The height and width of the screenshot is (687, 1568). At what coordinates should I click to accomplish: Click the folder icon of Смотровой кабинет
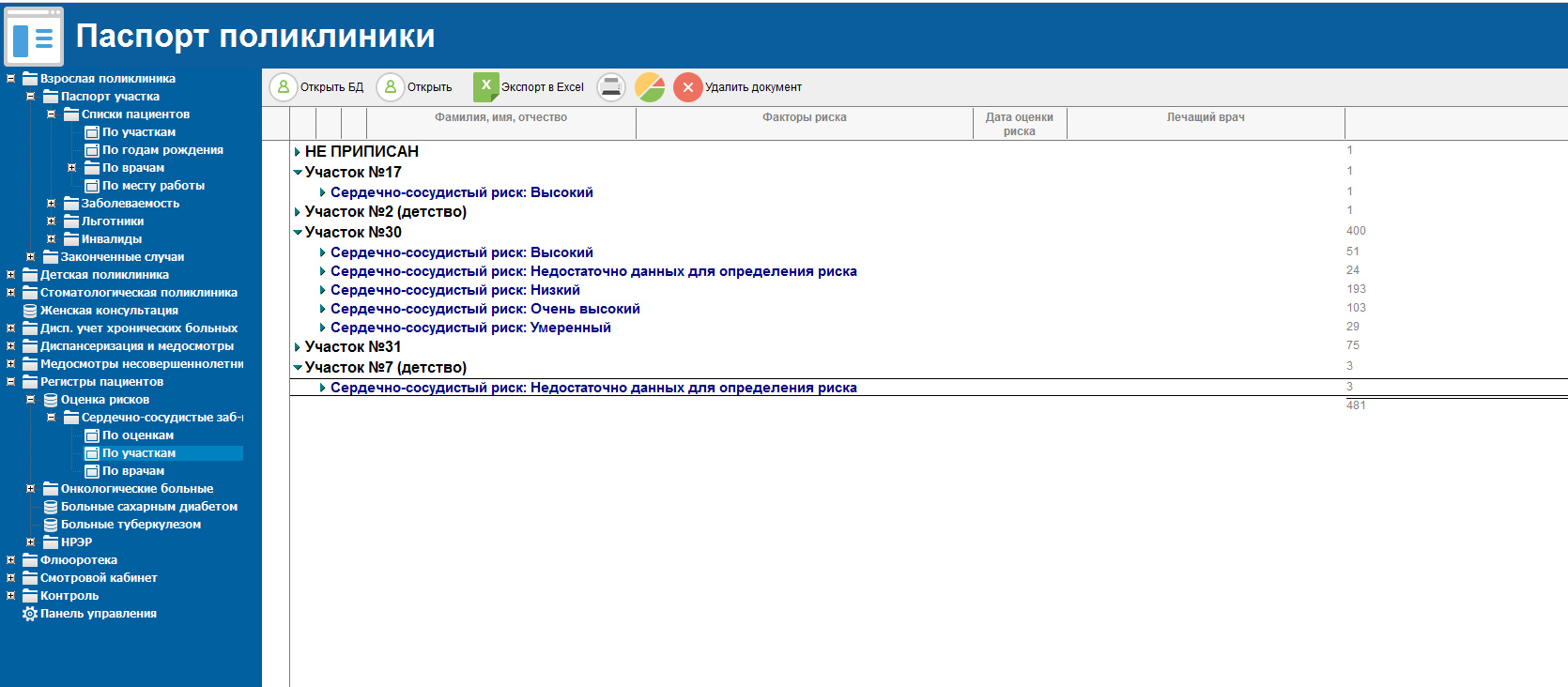pyautogui.click(x=30, y=578)
